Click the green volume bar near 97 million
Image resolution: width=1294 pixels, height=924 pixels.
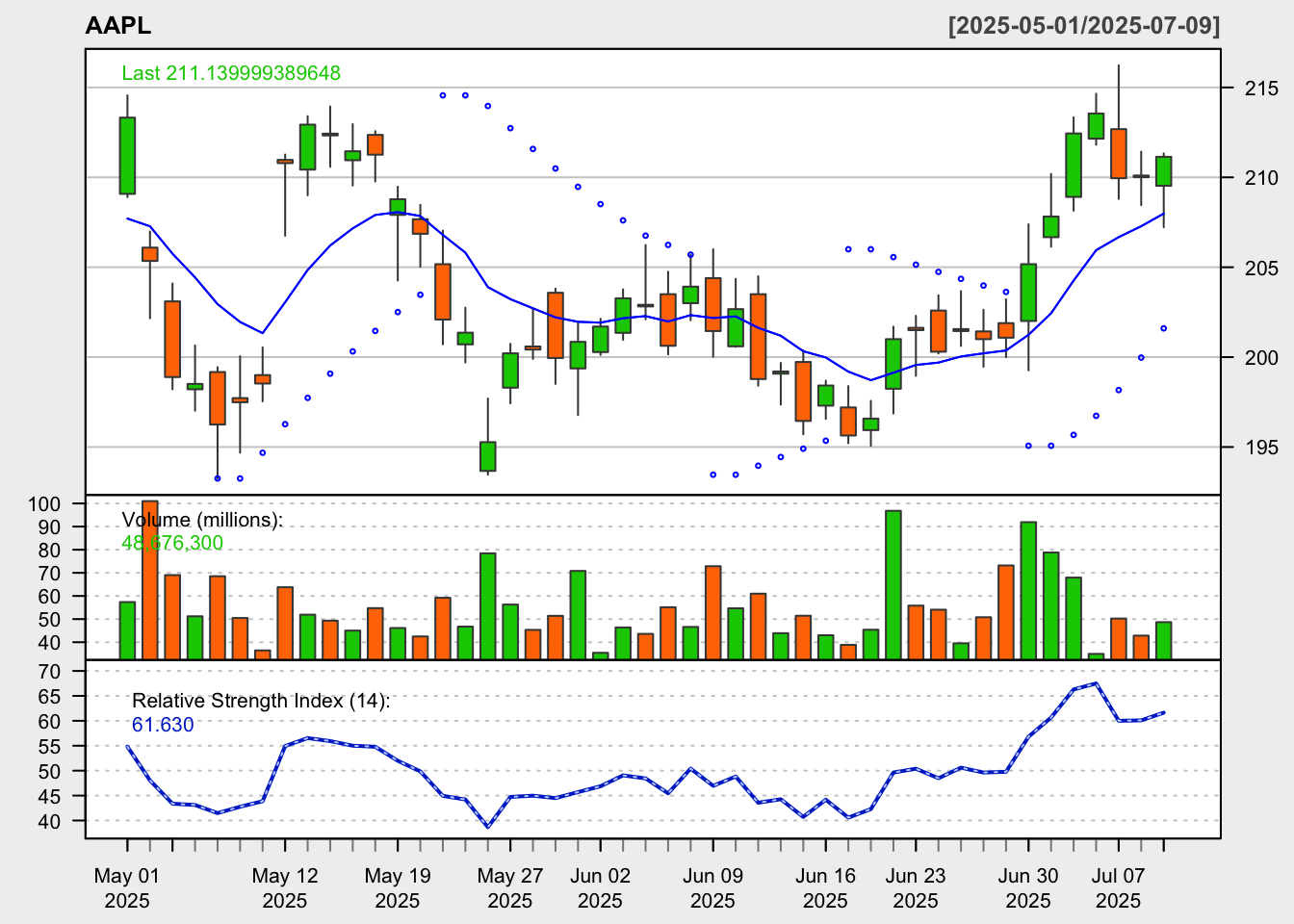893,585
